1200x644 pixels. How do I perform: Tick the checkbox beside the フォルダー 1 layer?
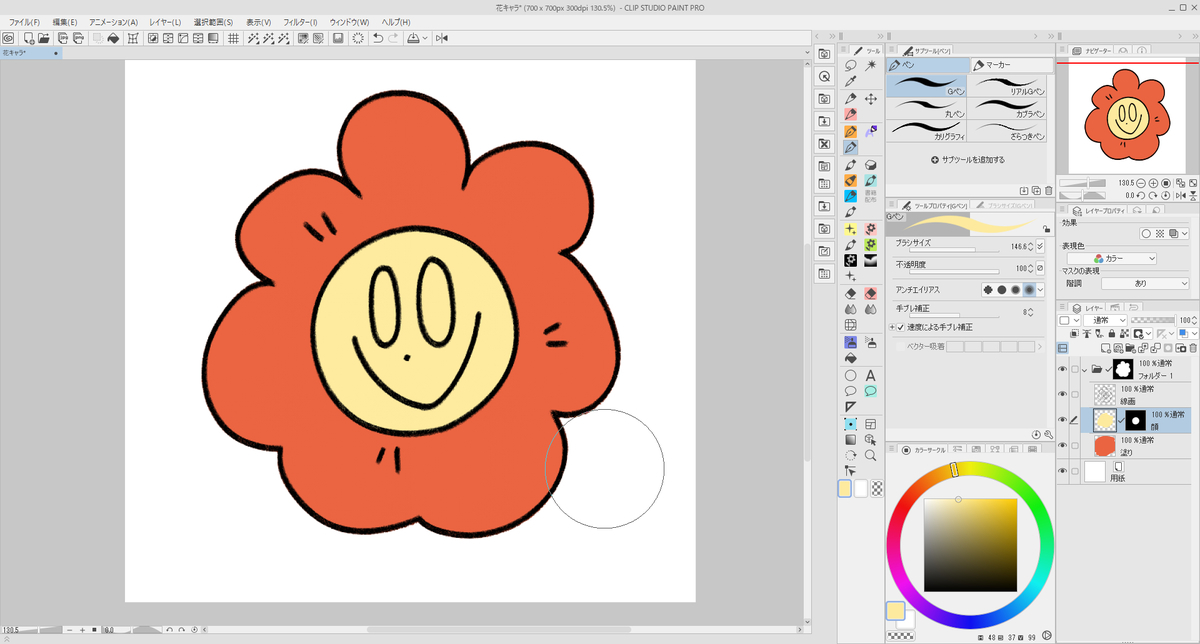point(1075,369)
